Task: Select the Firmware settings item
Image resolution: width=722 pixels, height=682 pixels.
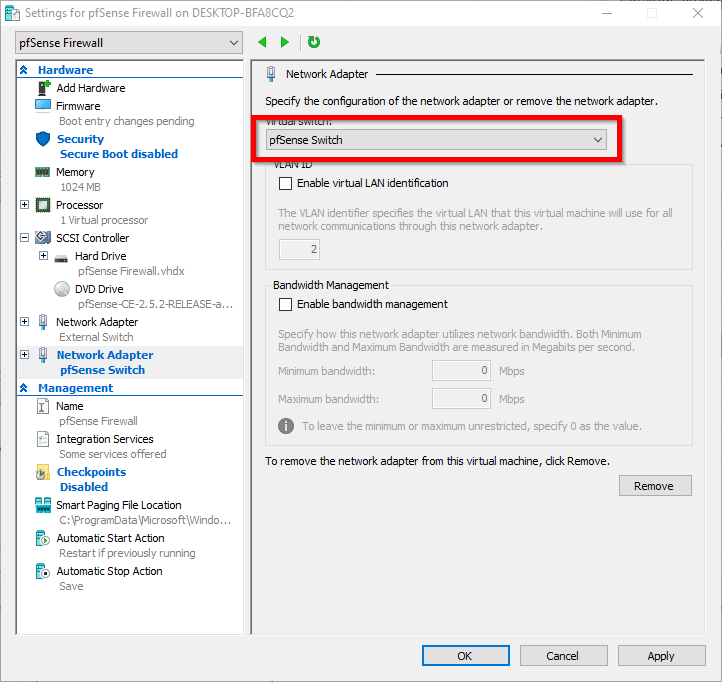Action: coord(78,106)
